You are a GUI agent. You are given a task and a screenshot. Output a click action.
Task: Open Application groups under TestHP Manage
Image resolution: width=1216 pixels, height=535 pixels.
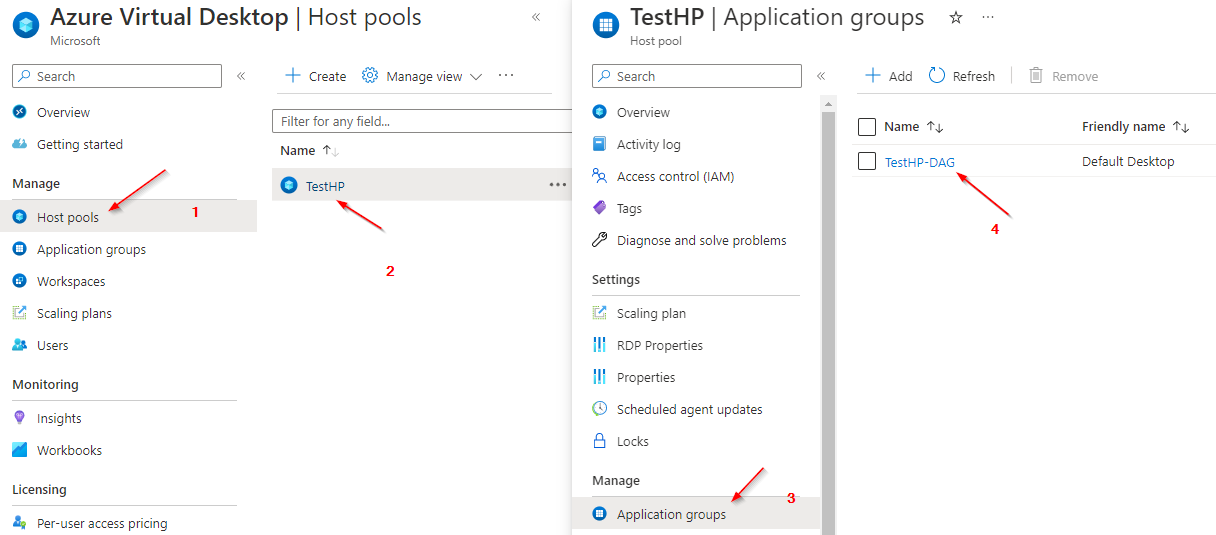click(x=696, y=514)
